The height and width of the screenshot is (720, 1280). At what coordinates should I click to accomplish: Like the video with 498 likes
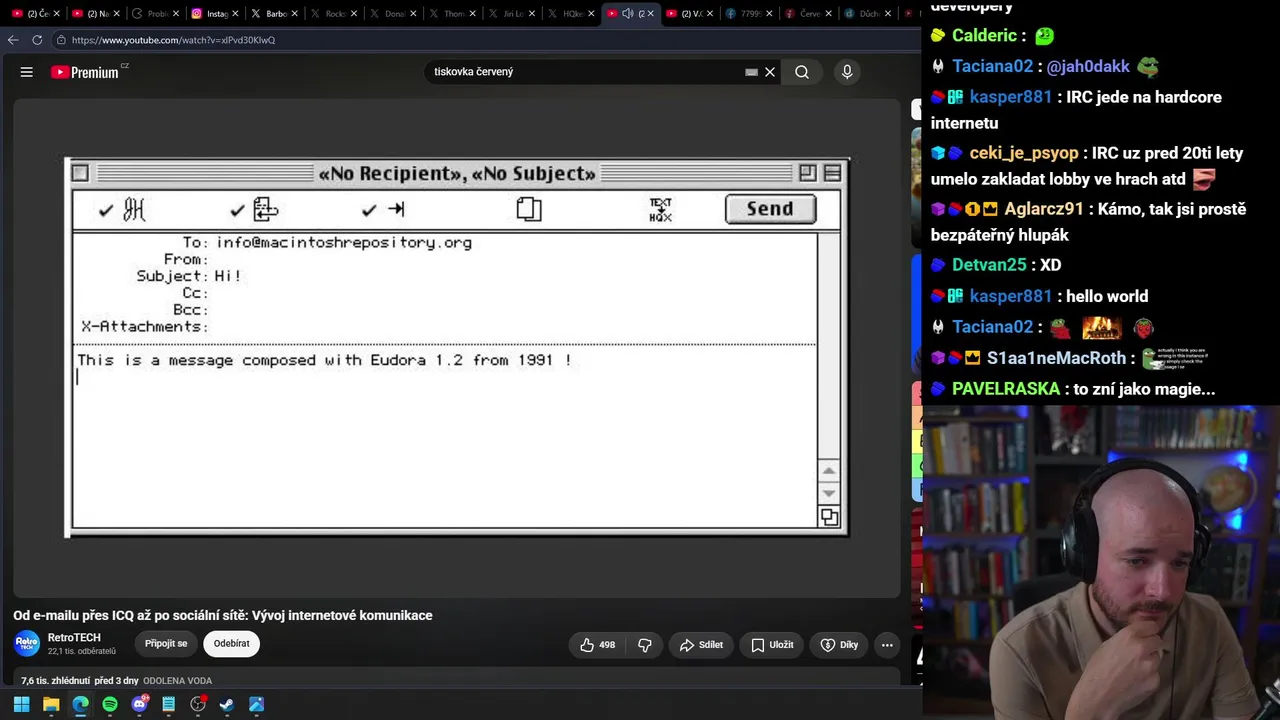(x=597, y=645)
